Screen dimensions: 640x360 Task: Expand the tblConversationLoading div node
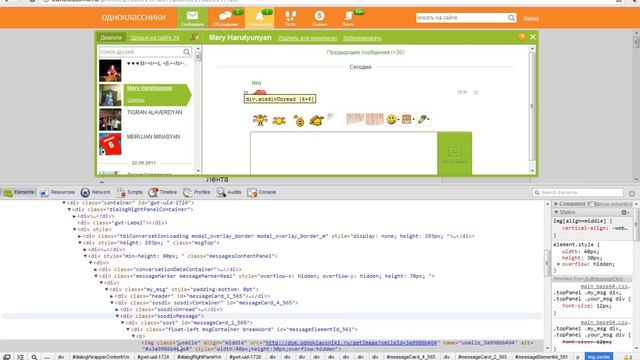[x=80, y=236]
